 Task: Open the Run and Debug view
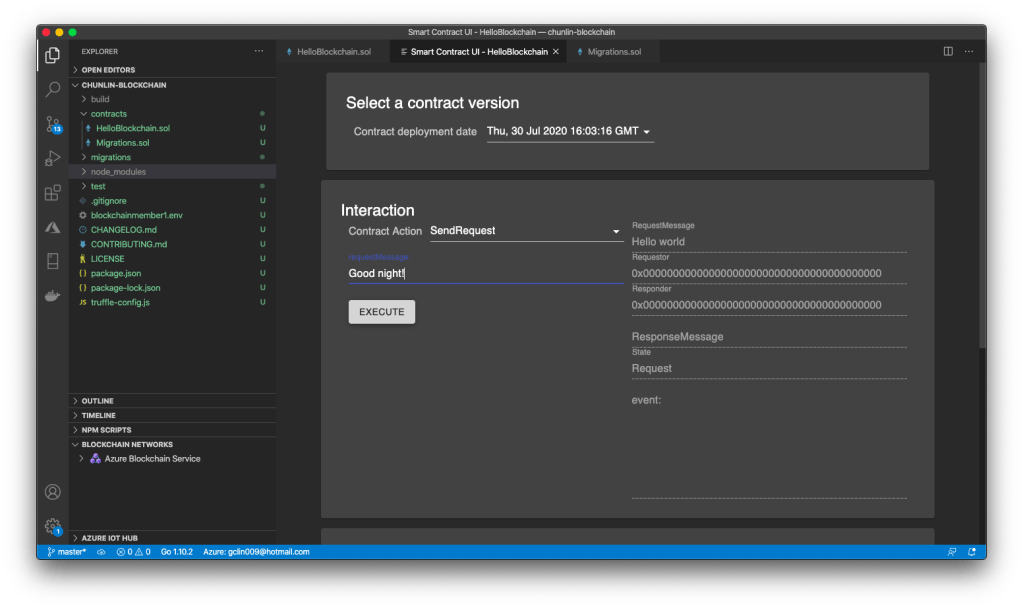coord(53,158)
